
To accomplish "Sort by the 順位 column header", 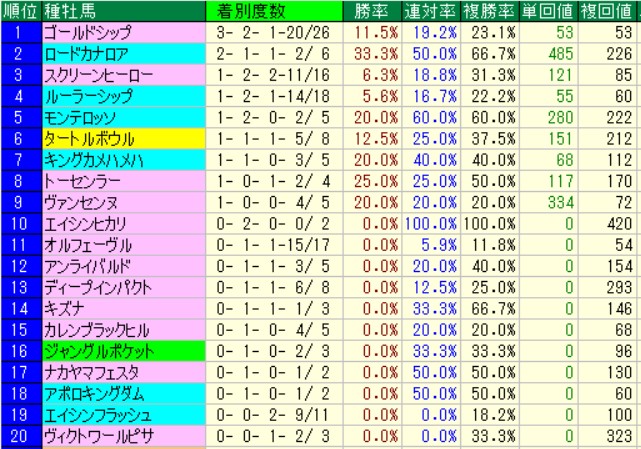I will pyautogui.click(x=20, y=11).
